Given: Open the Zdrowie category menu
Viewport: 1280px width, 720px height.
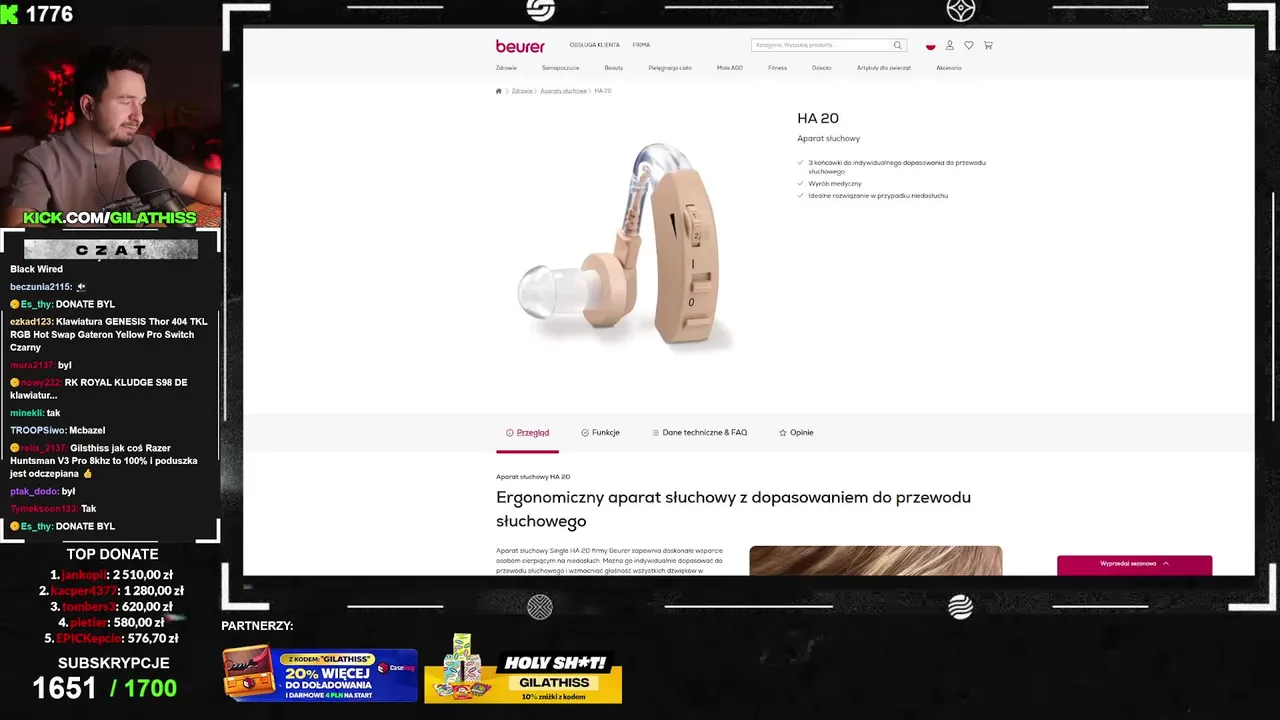Looking at the screenshot, I should point(506,68).
